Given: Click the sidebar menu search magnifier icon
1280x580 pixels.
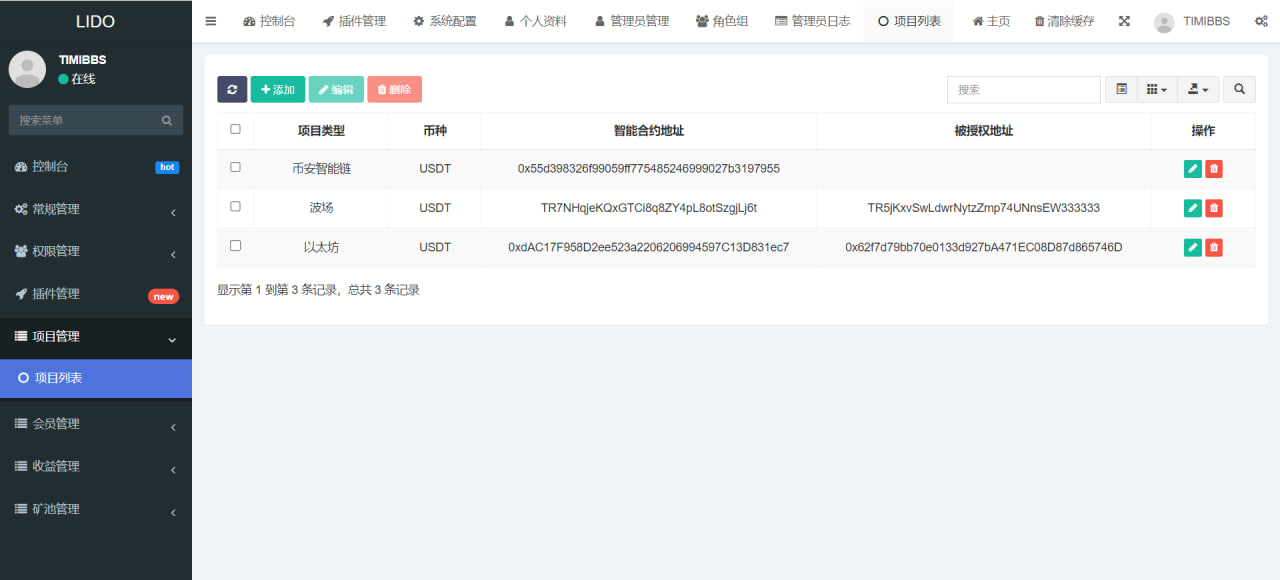Looking at the screenshot, I should (x=167, y=120).
